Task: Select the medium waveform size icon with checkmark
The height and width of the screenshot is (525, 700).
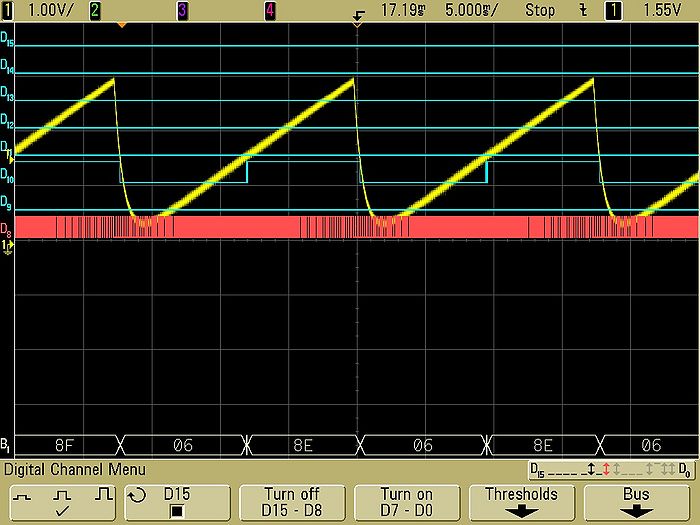Action: 61,494
